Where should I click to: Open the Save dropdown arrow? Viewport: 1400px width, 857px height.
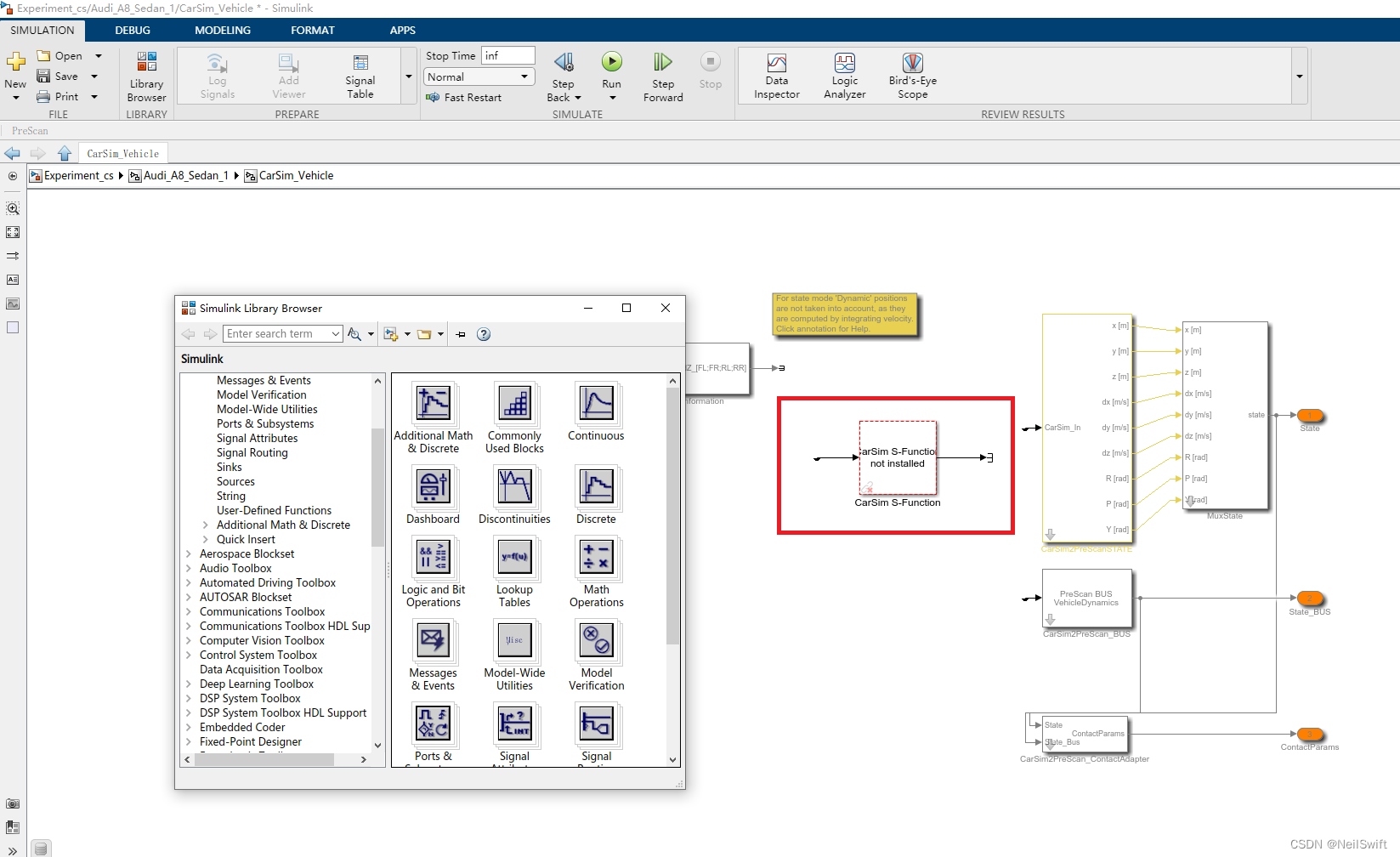94,77
